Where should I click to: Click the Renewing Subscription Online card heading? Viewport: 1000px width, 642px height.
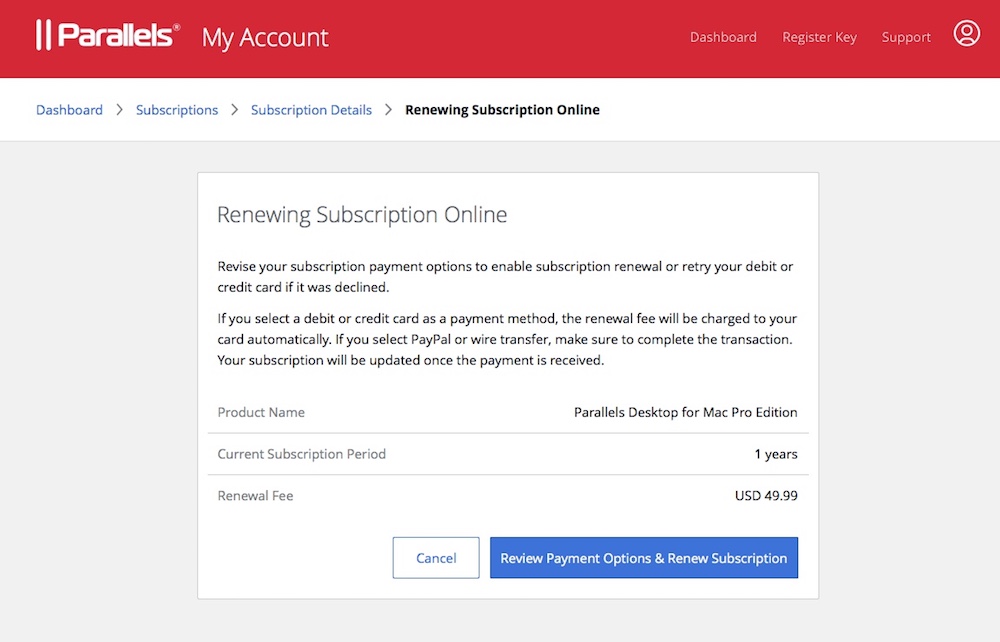point(362,215)
